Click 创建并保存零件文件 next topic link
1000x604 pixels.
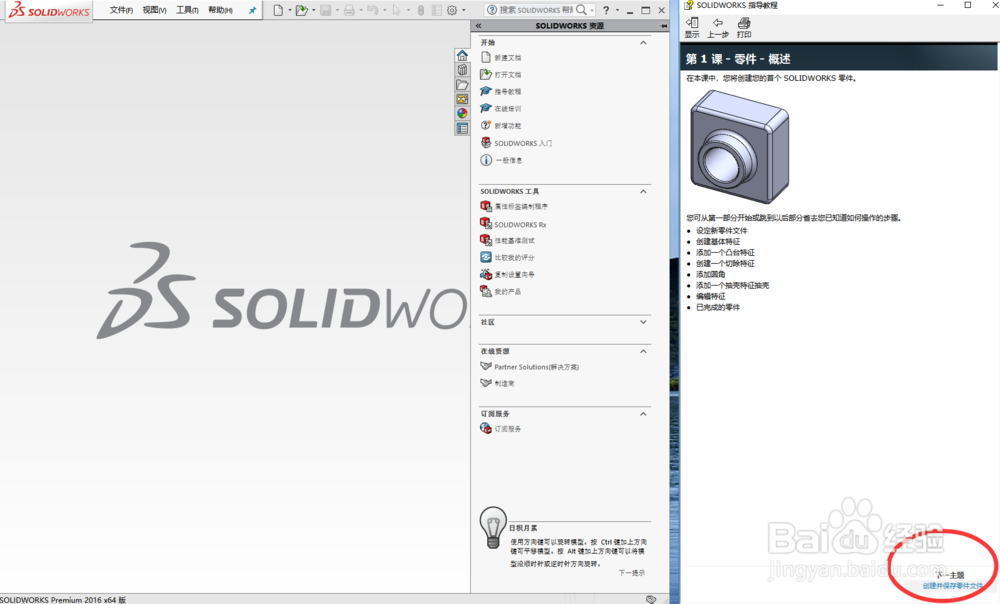953,586
